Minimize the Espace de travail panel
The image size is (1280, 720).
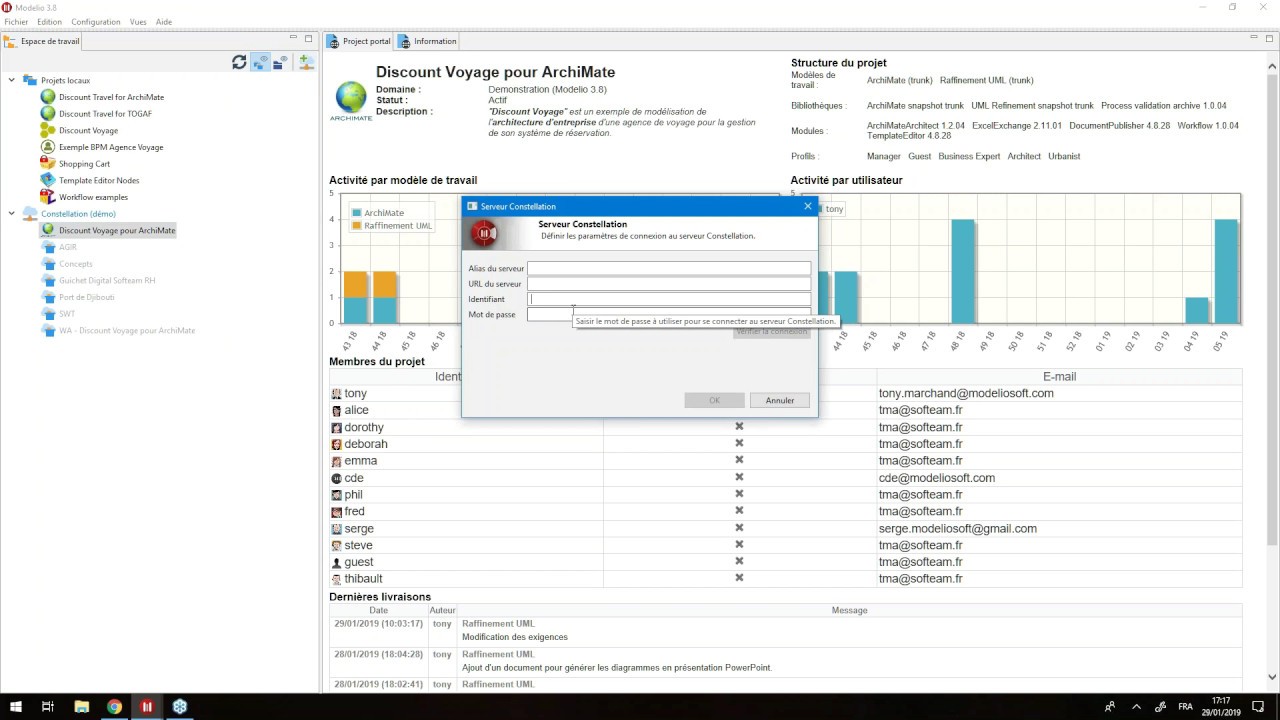pyautogui.click(x=294, y=39)
